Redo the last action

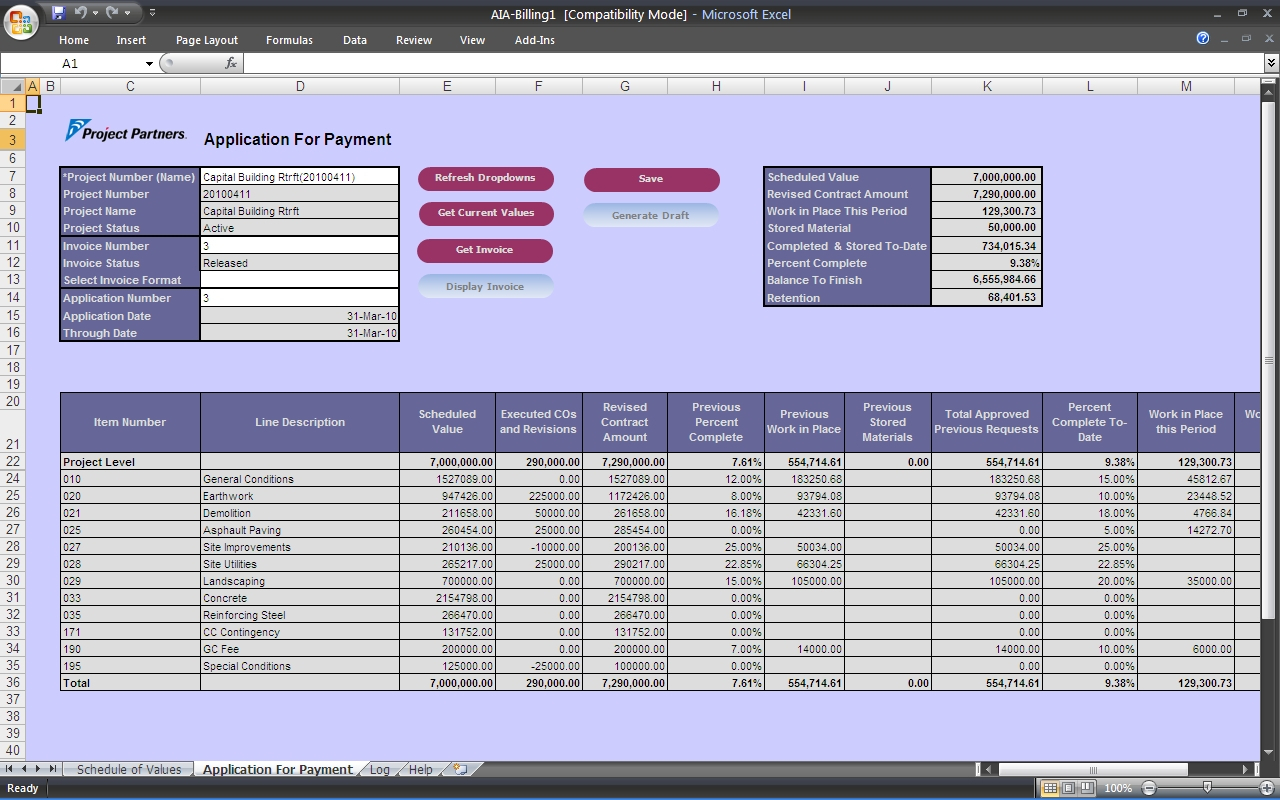coord(112,11)
